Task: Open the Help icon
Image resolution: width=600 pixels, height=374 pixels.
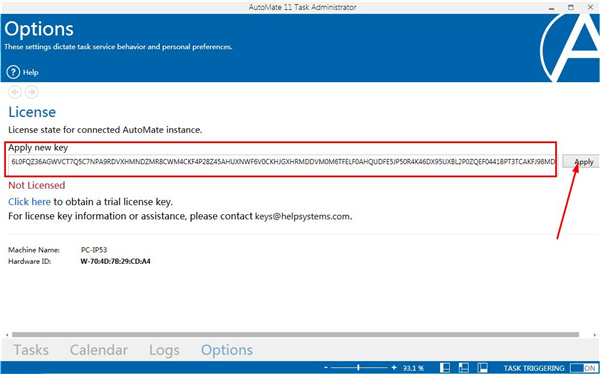Action: click(13, 72)
